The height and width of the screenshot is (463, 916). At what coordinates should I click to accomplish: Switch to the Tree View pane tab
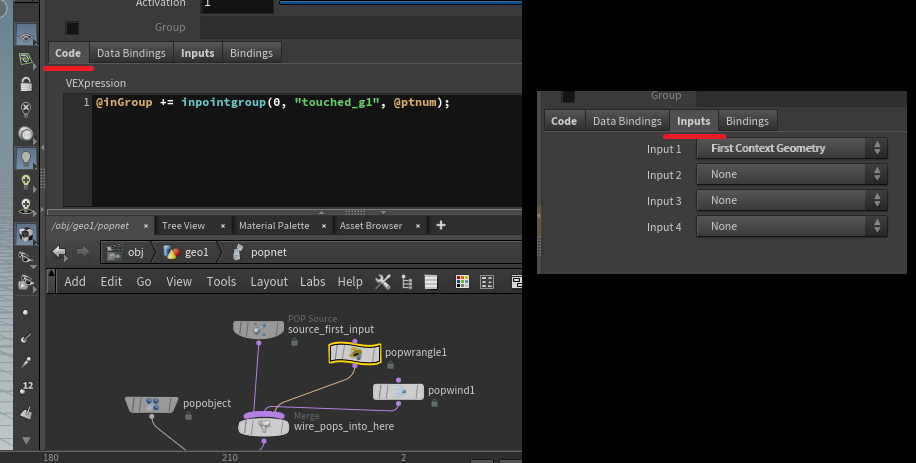[183, 225]
